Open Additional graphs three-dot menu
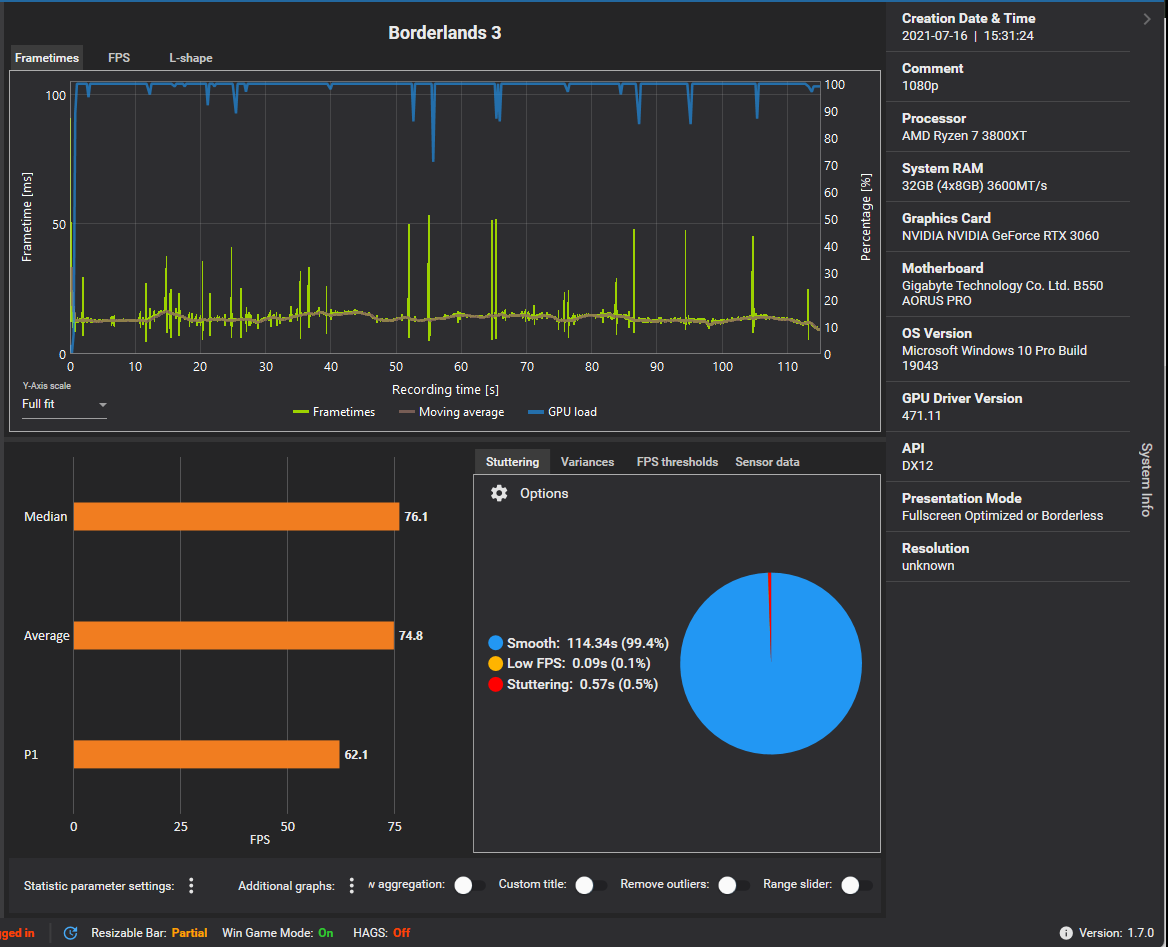Image resolution: width=1168 pixels, height=947 pixels. pyautogui.click(x=352, y=885)
